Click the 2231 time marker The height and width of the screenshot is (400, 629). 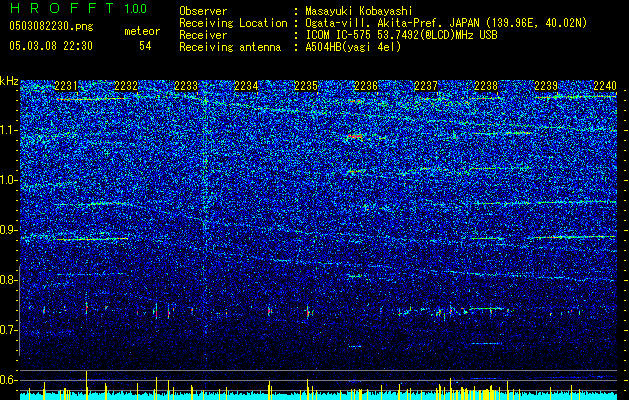(x=66, y=86)
